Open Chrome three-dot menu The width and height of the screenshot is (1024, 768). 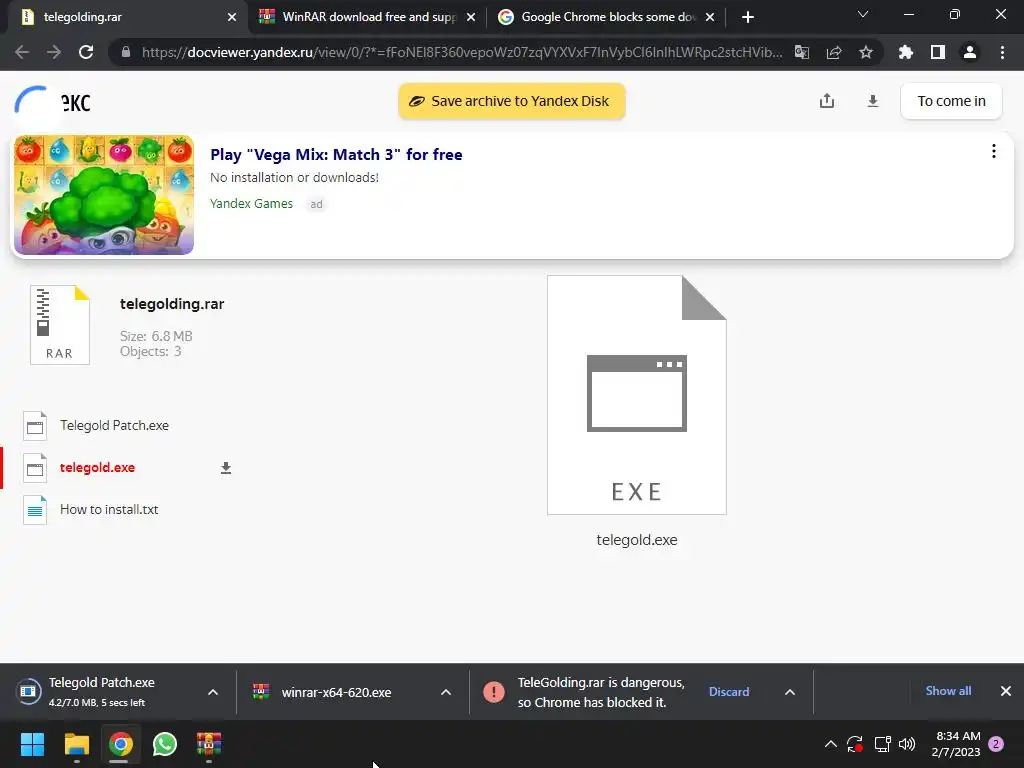coord(1002,52)
